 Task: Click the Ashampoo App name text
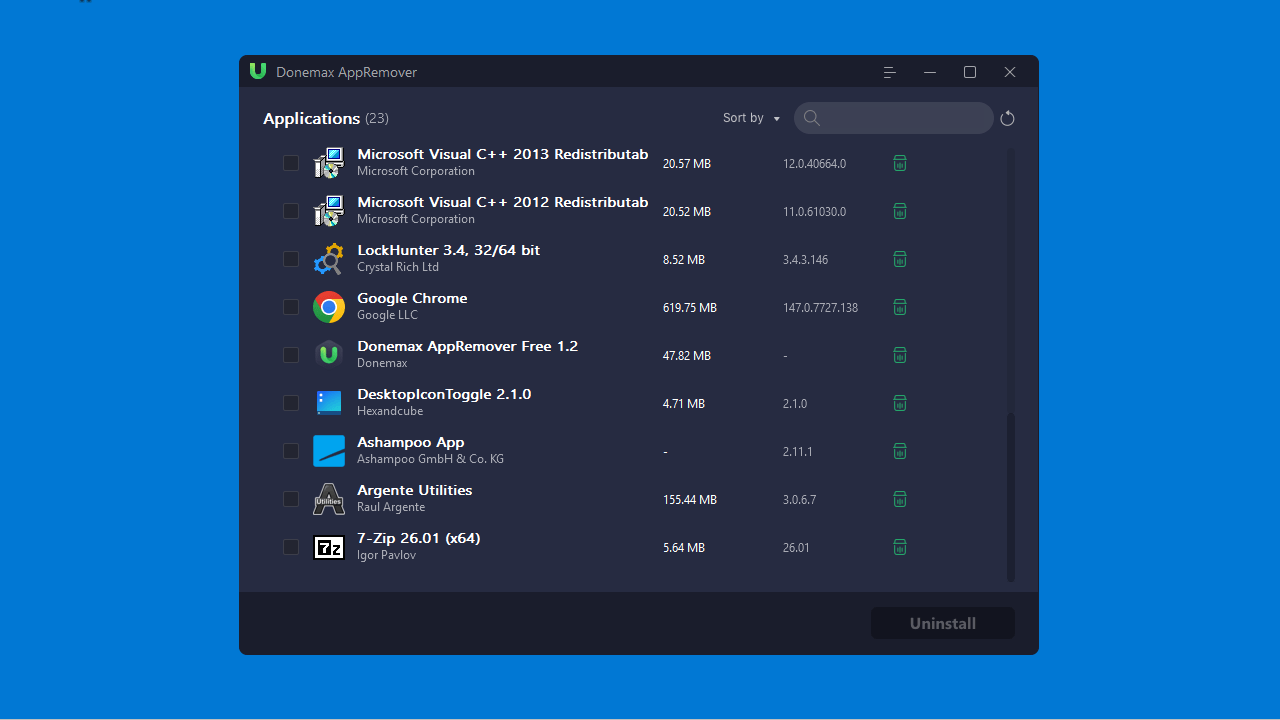411,442
